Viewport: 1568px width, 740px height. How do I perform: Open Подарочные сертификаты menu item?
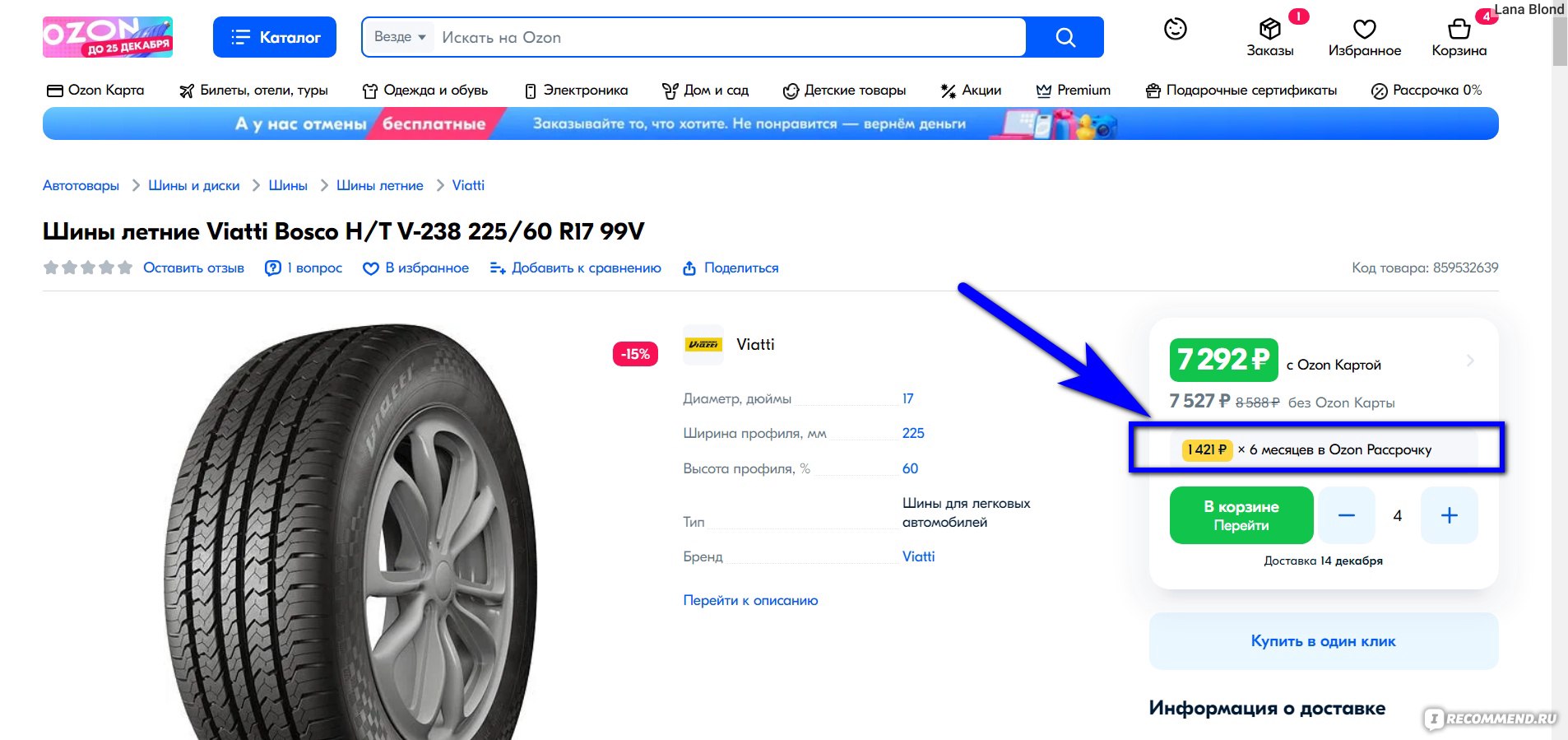(1241, 91)
